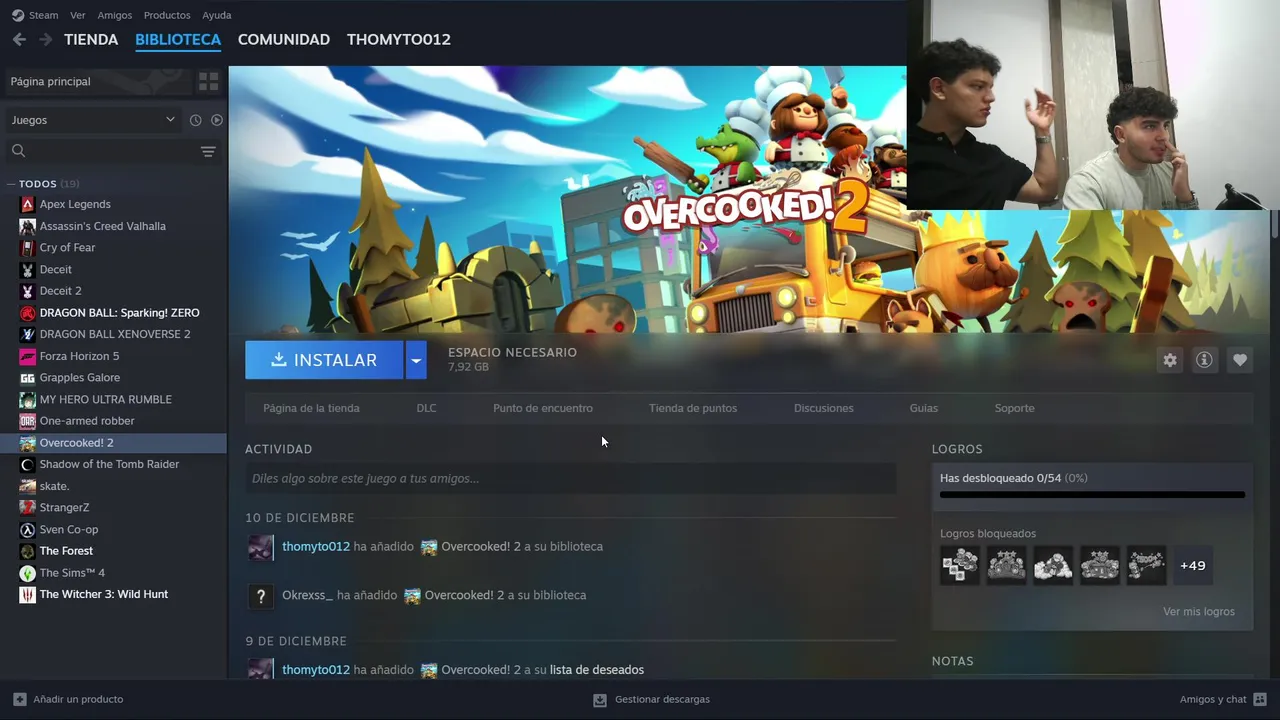The height and width of the screenshot is (720, 1280).
Task: Click the search magnifier icon
Action: tap(18, 151)
